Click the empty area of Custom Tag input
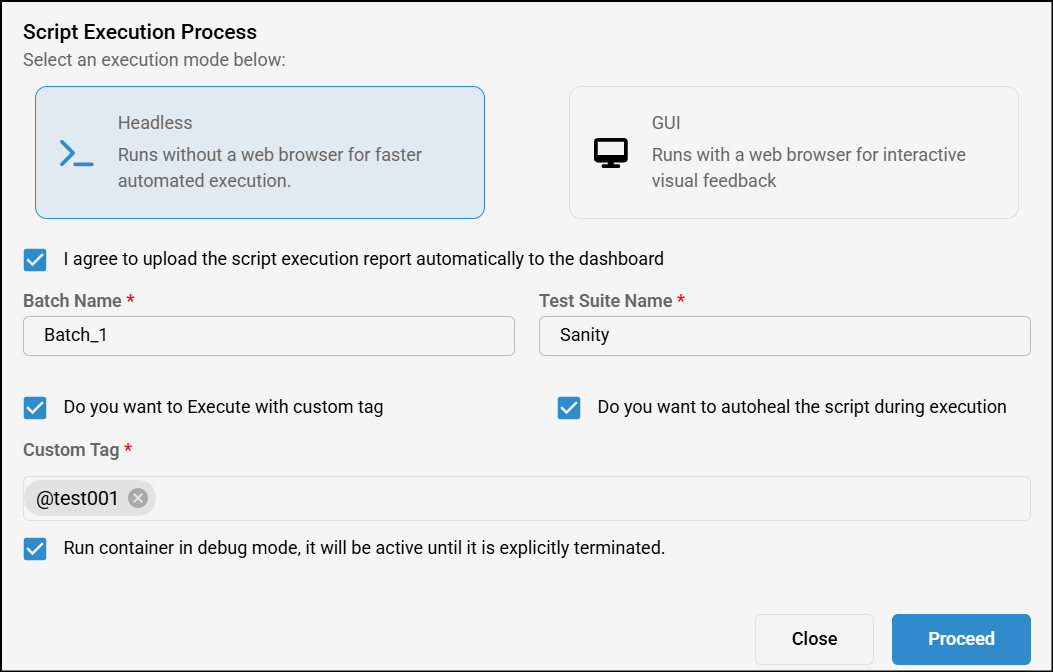Image resolution: width=1053 pixels, height=672 pixels. 590,498
